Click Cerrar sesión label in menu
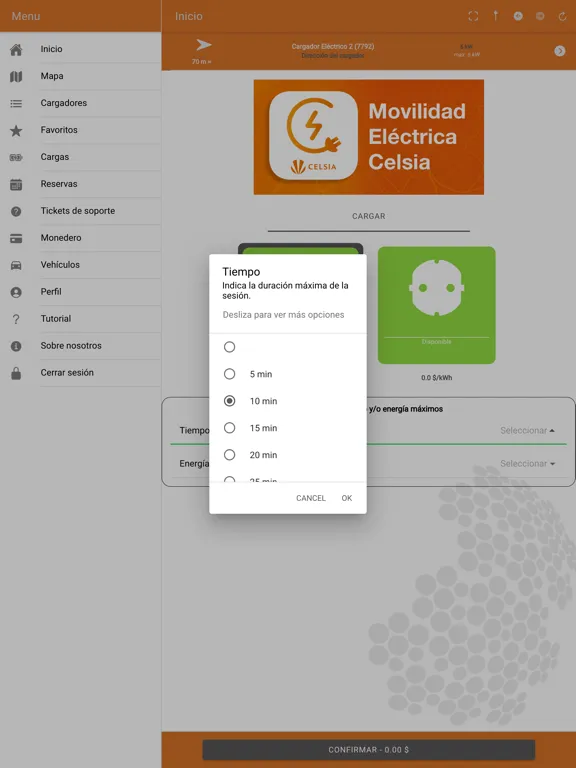576x768 pixels. point(67,372)
